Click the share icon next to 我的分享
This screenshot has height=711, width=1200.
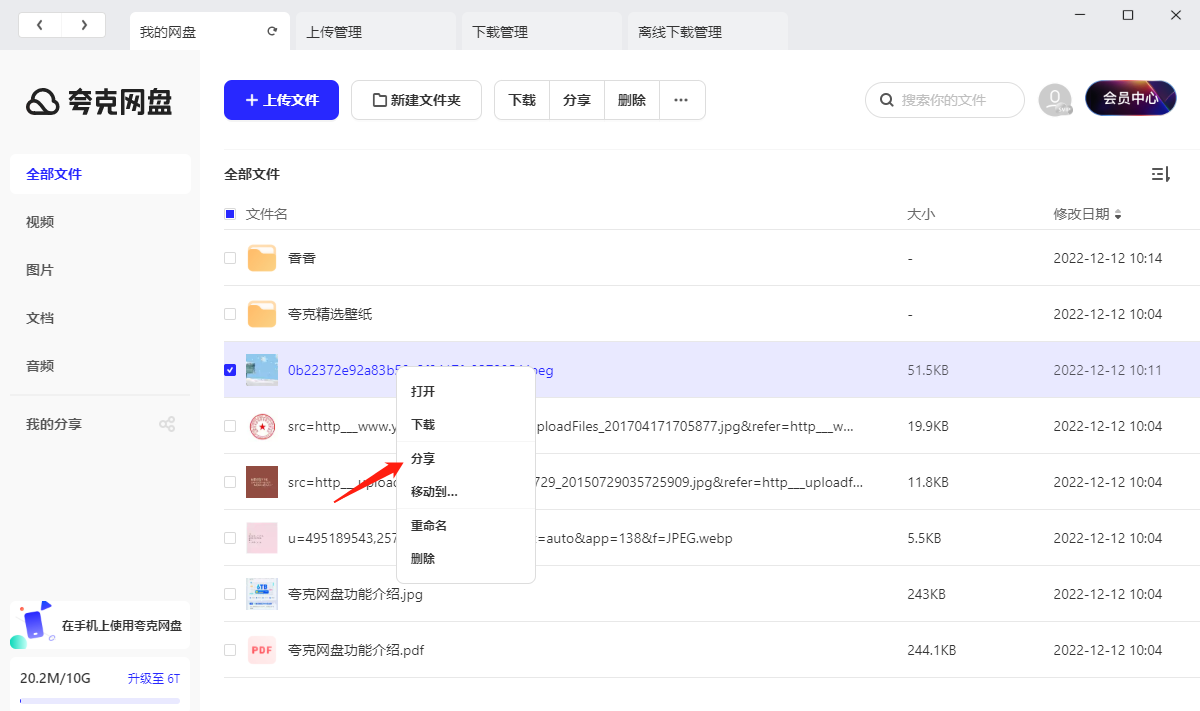[x=167, y=423]
